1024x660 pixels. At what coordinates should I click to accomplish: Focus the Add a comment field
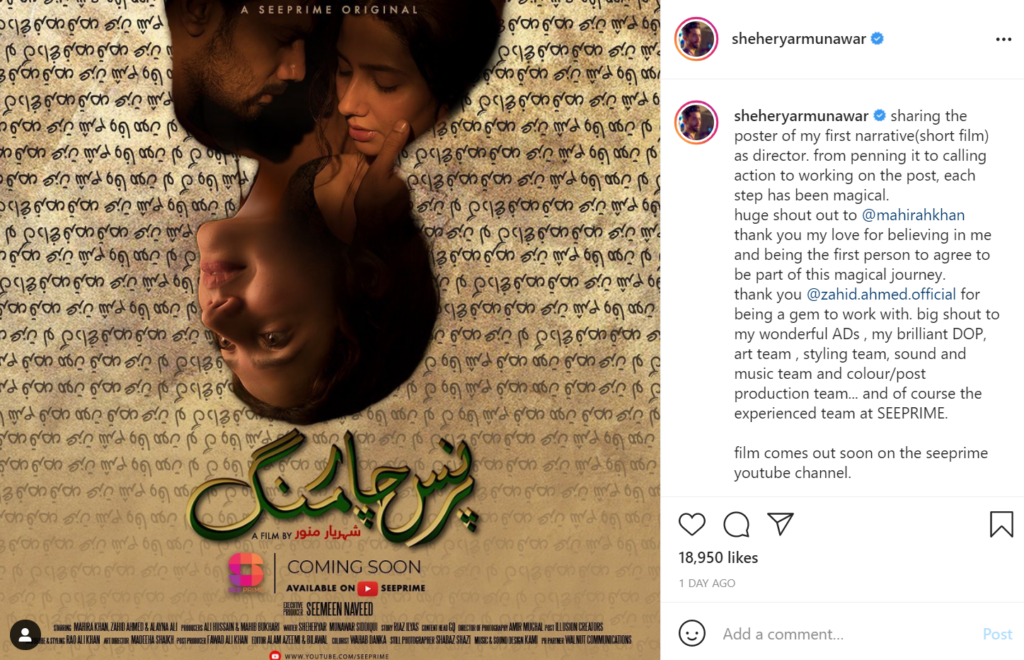(848, 634)
